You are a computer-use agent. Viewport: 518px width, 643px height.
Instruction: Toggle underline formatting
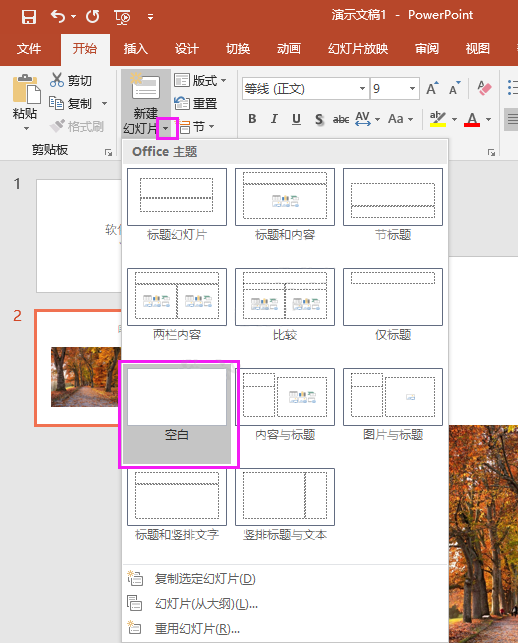coord(296,119)
